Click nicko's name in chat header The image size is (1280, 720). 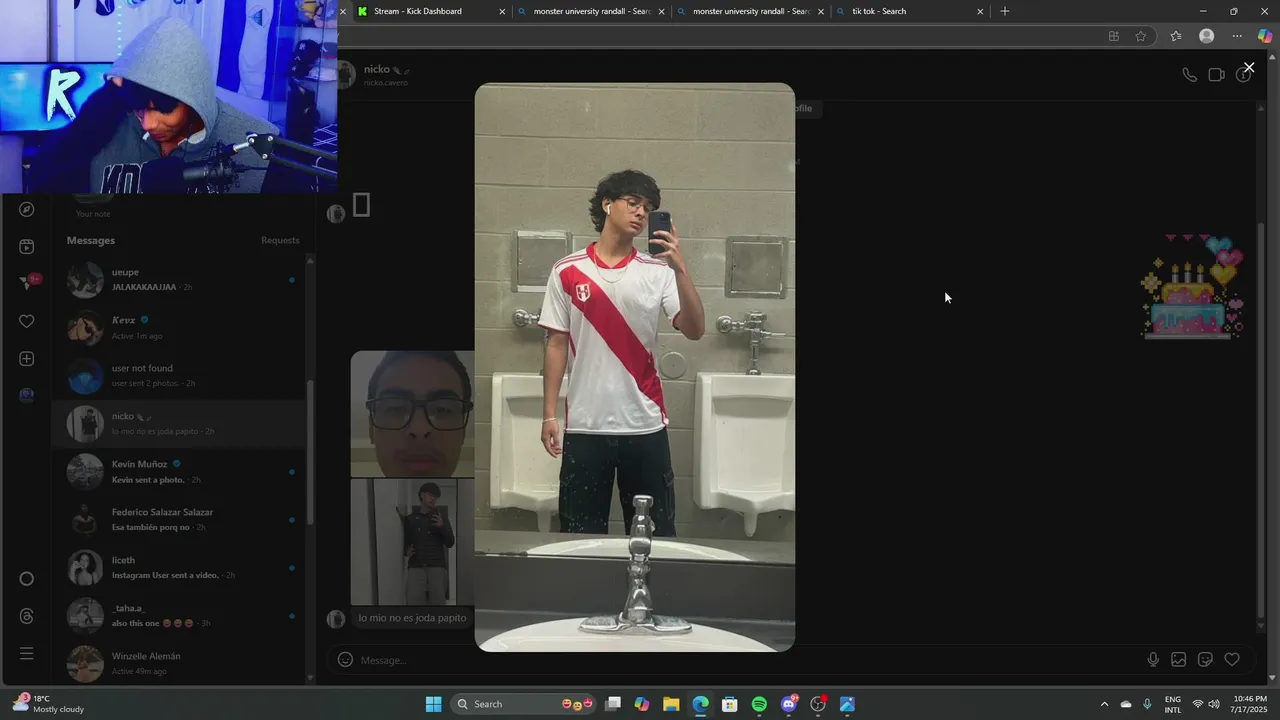coord(377,69)
